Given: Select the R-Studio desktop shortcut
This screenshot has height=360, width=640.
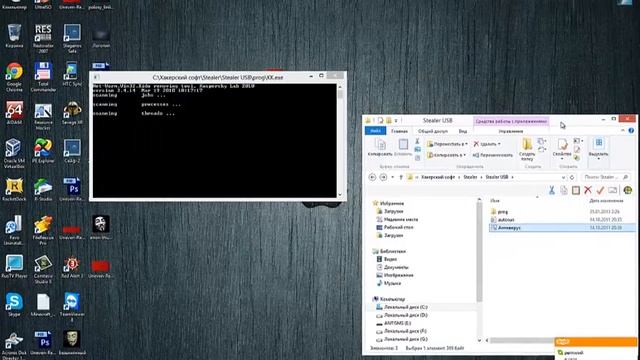Looking at the screenshot, I should 43,189.
